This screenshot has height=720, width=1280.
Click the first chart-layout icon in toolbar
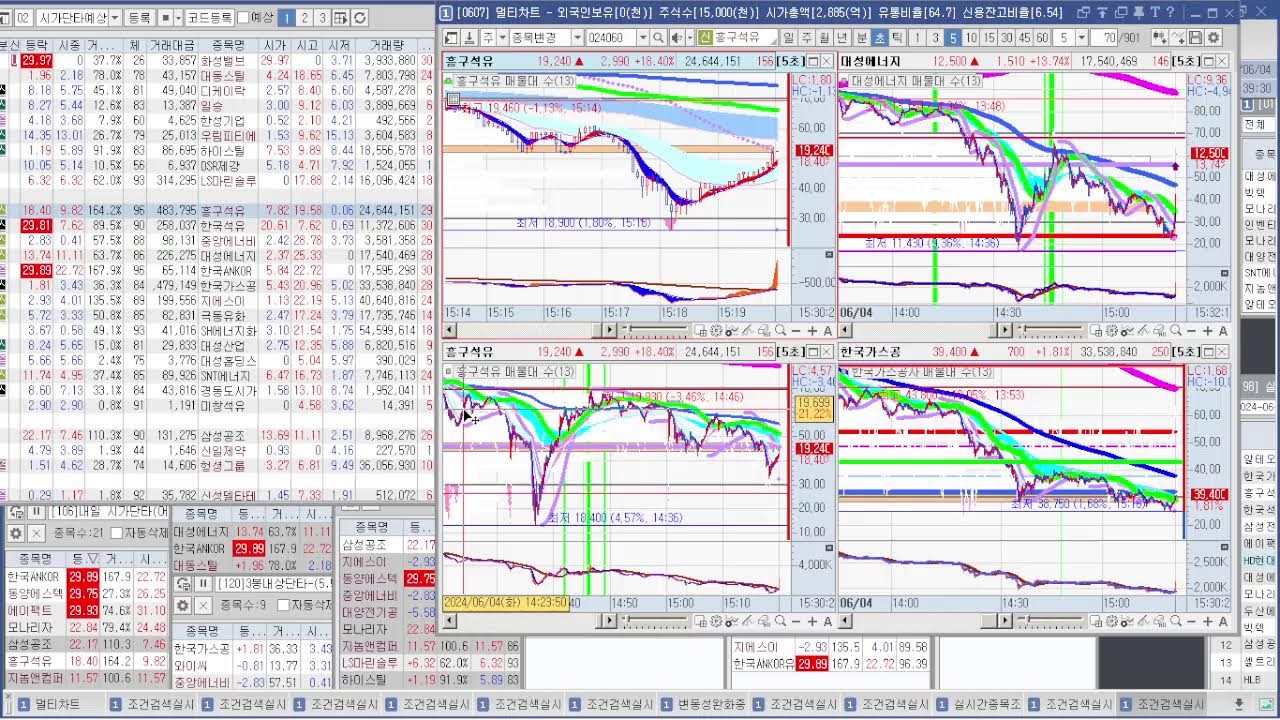[x=451, y=38]
